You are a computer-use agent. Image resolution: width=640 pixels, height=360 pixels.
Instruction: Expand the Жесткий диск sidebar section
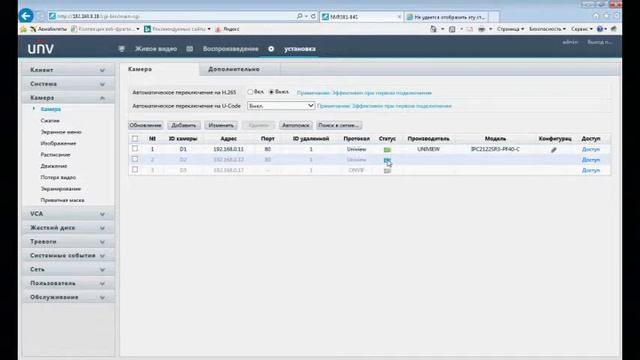(x=68, y=228)
